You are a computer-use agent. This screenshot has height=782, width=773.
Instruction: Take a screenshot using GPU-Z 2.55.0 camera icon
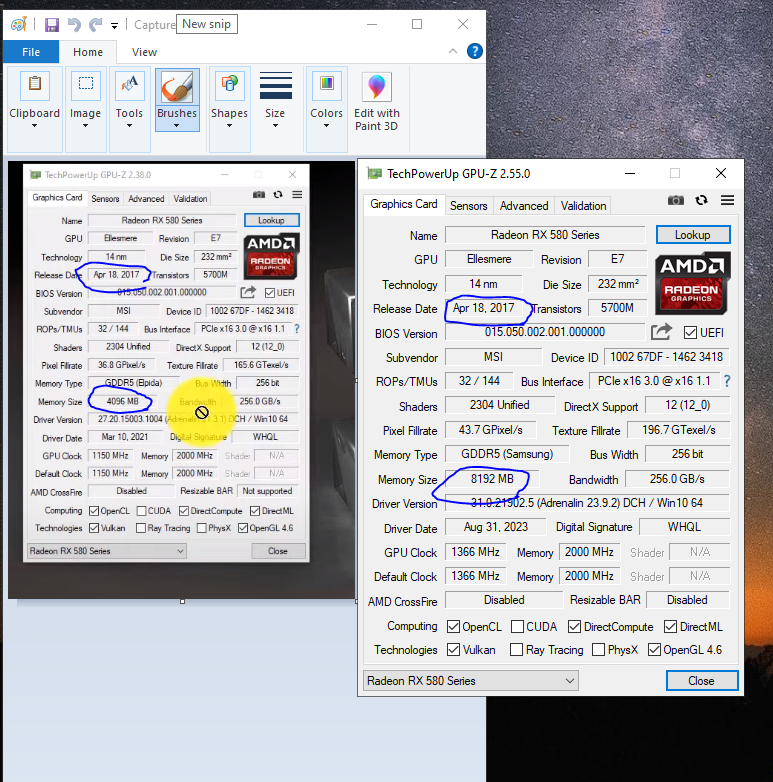676,200
